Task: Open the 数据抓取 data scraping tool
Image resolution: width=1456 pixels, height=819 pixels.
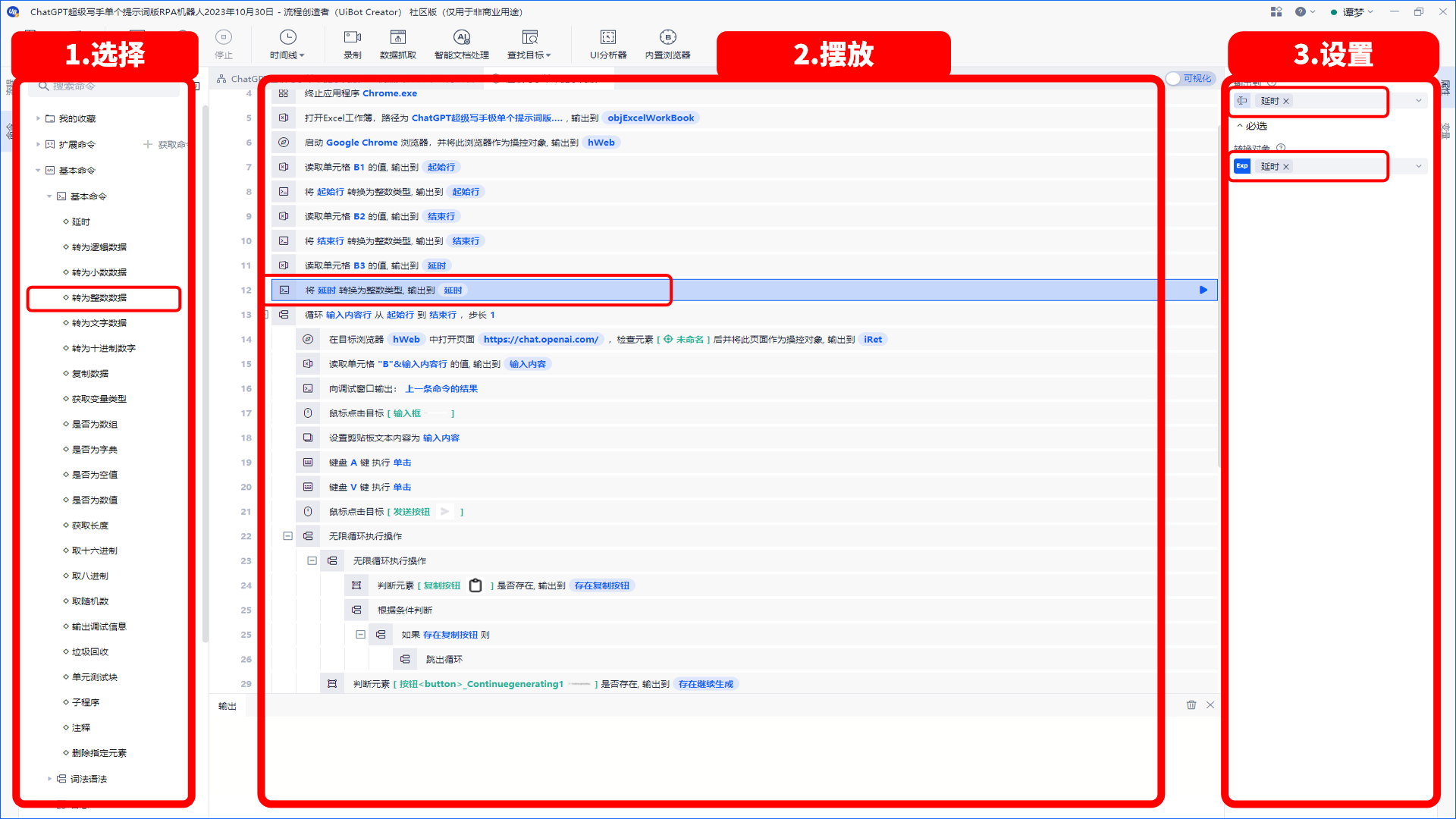Action: point(398,37)
